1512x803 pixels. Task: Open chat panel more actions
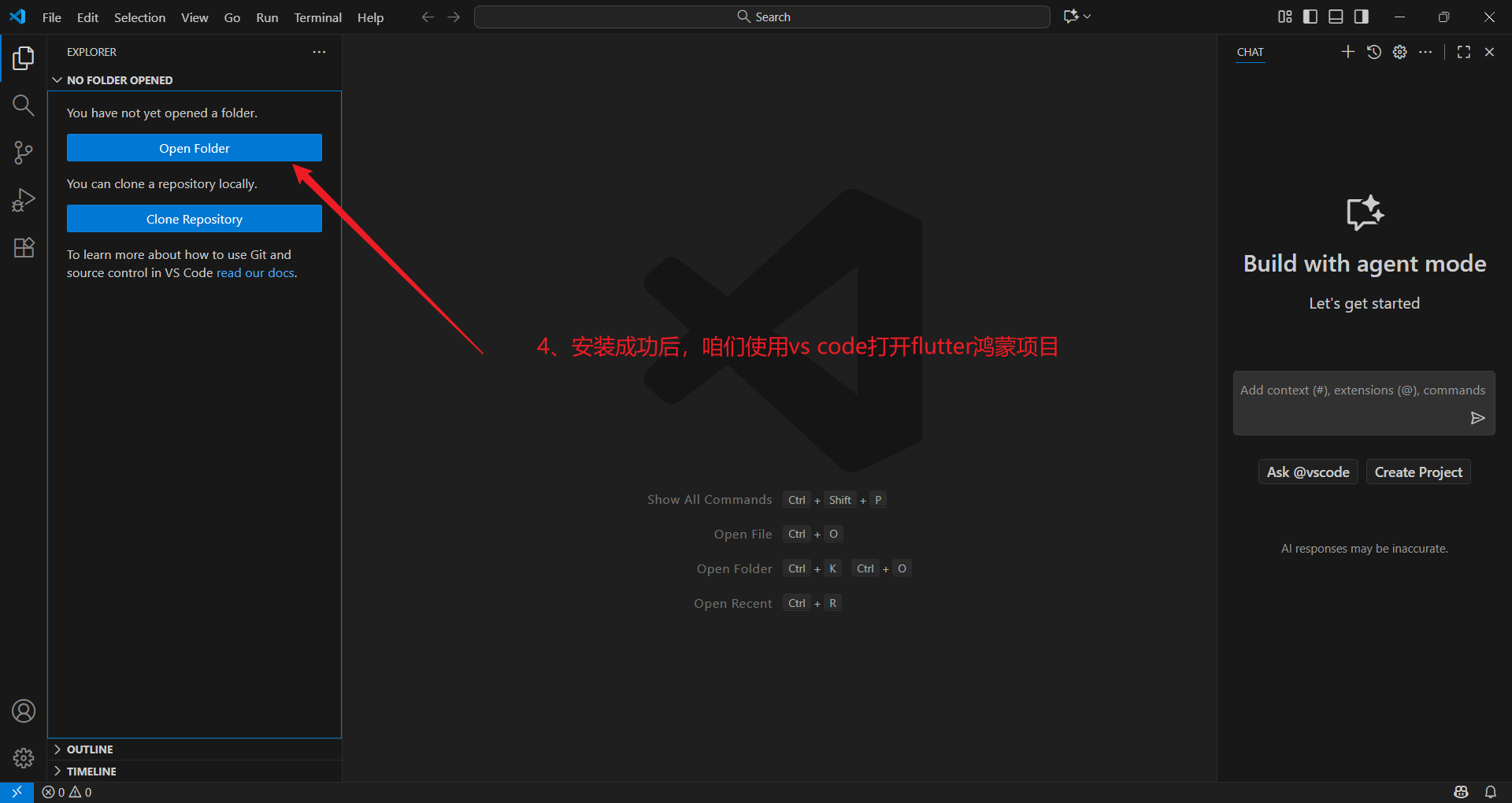pos(1425,52)
